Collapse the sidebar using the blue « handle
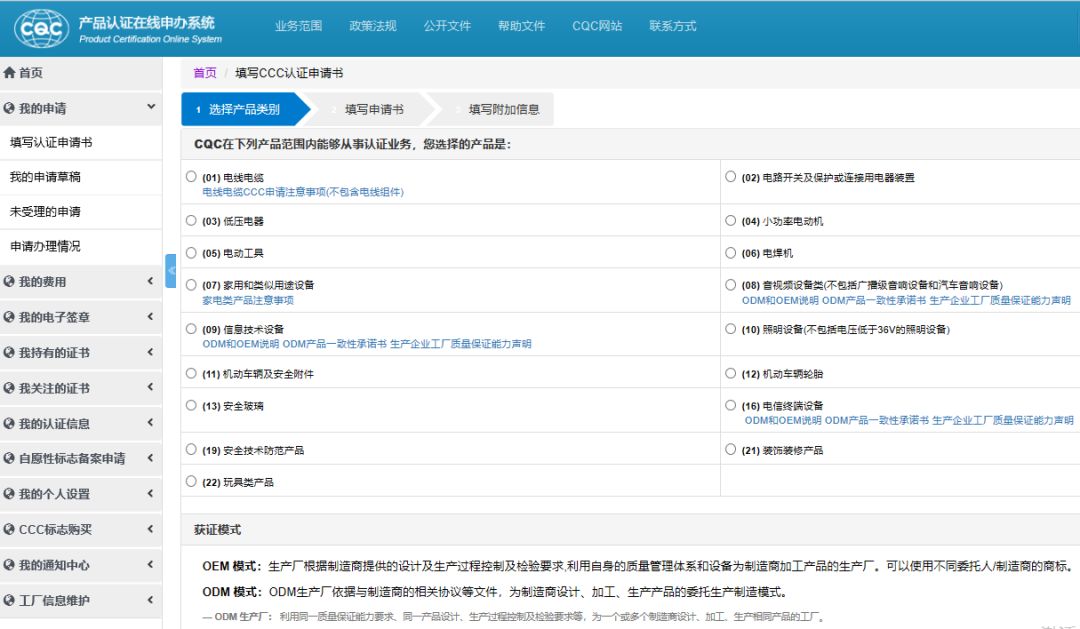This screenshot has height=629, width=1080. pyautogui.click(x=170, y=271)
